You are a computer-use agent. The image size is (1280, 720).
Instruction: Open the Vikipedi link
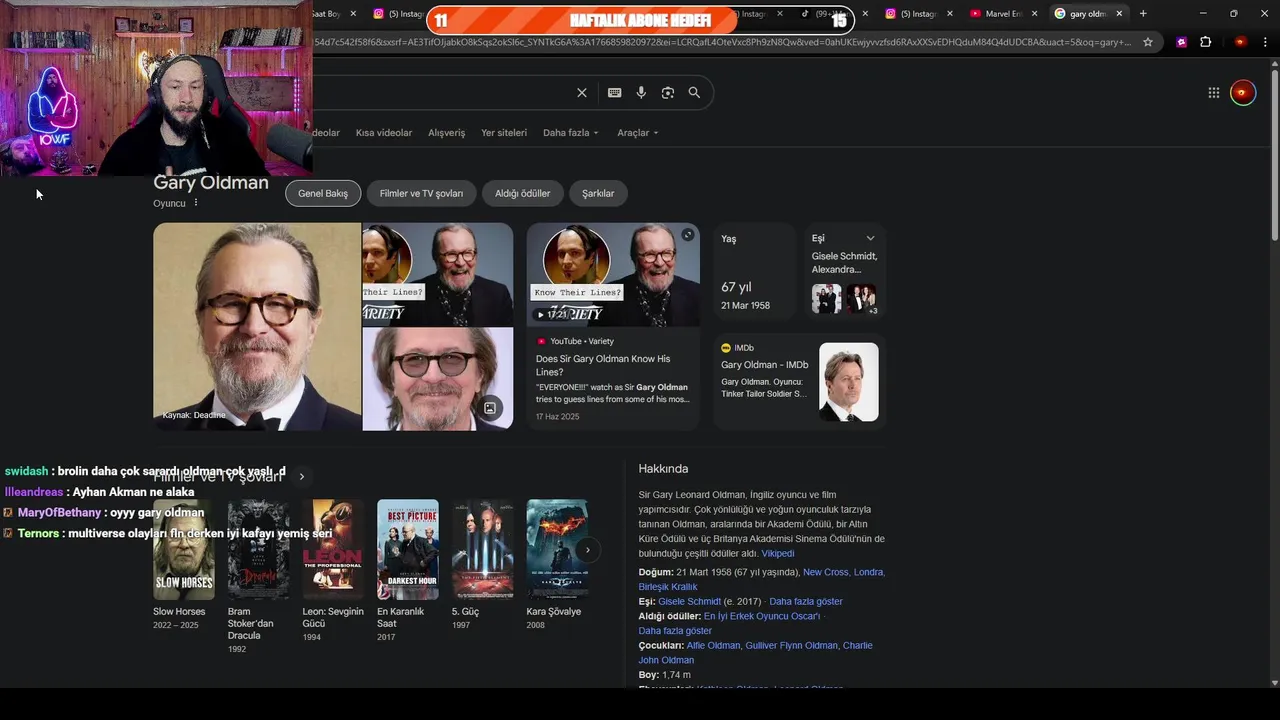(778, 553)
